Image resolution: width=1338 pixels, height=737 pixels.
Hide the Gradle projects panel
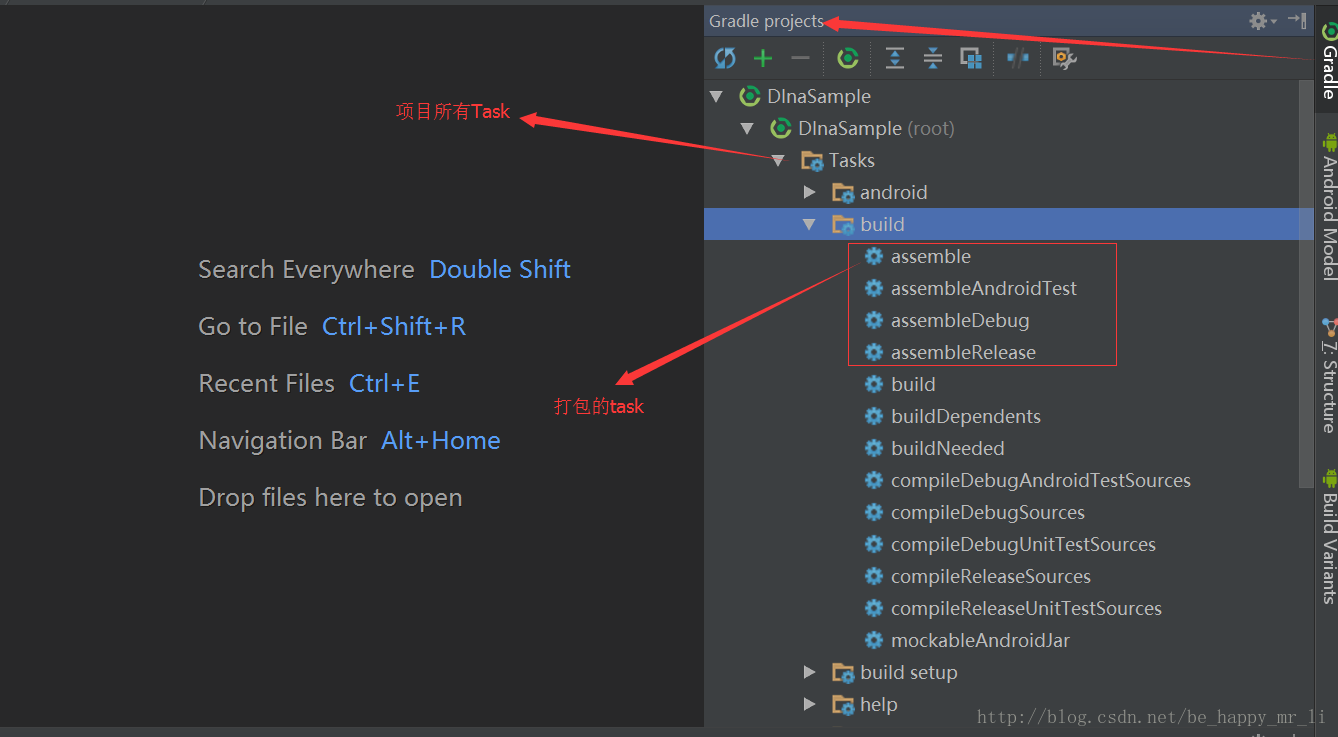[1297, 20]
